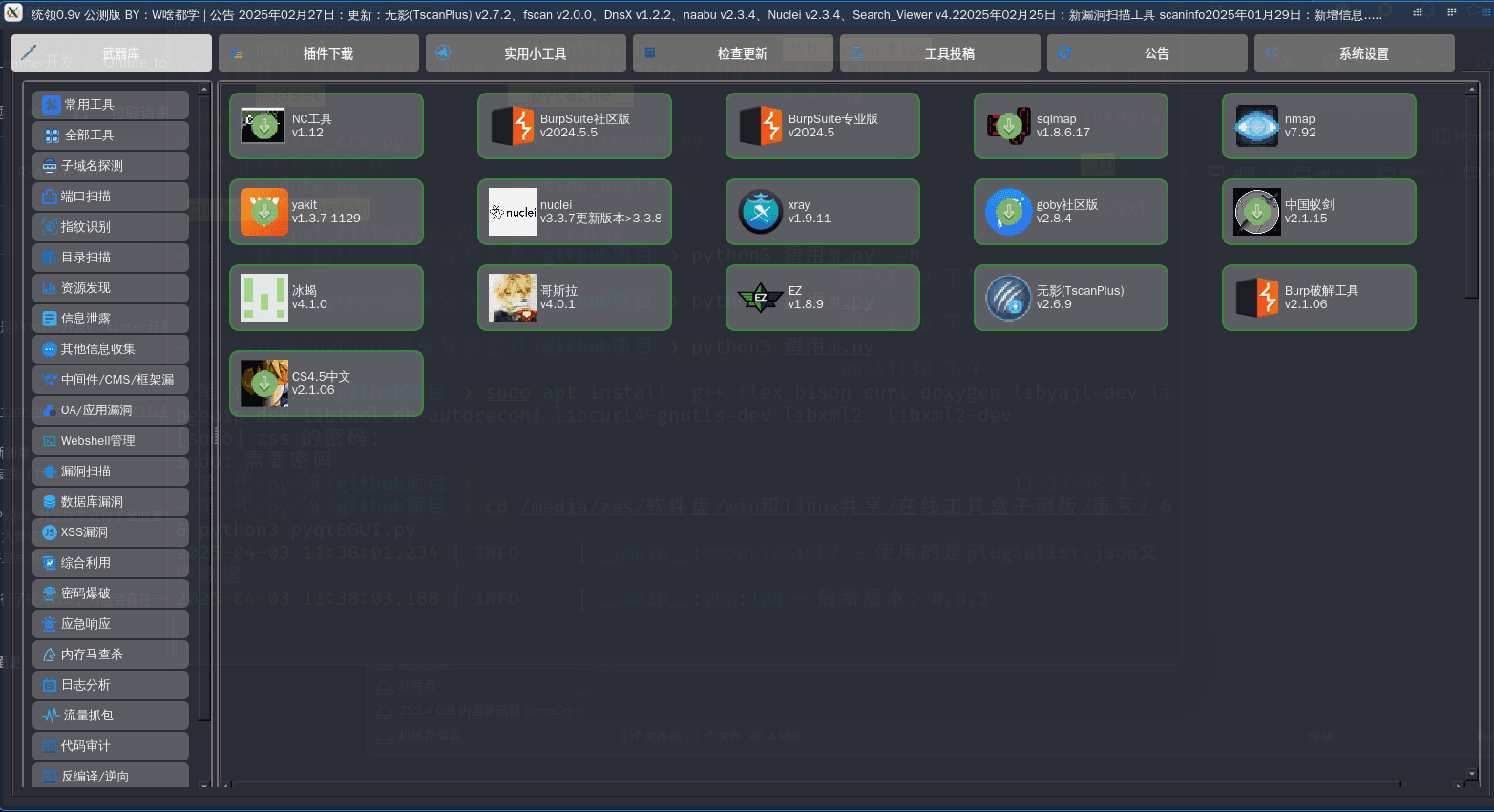1494x812 pixels.
Task: Open the sqlmap download icon
Action: tap(1008, 126)
